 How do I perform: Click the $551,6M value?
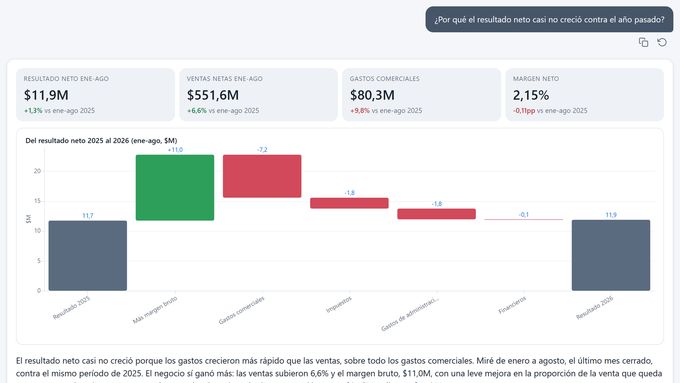pyautogui.click(x=213, y=95)
